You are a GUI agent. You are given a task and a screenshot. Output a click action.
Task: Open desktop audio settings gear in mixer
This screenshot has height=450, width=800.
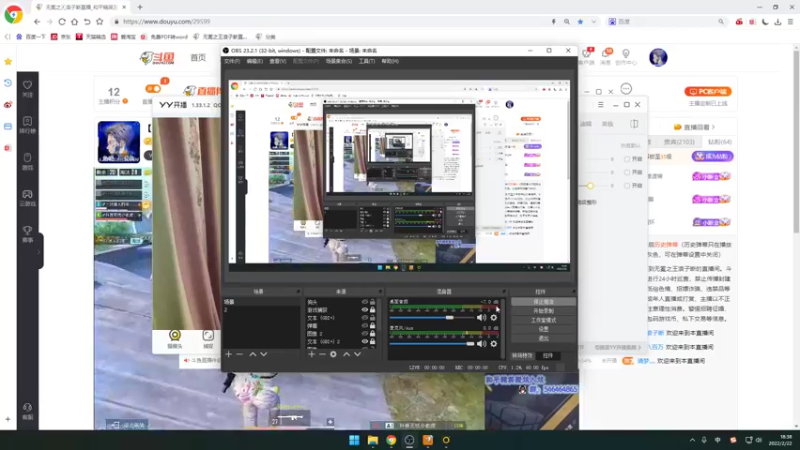pos(493,317)
